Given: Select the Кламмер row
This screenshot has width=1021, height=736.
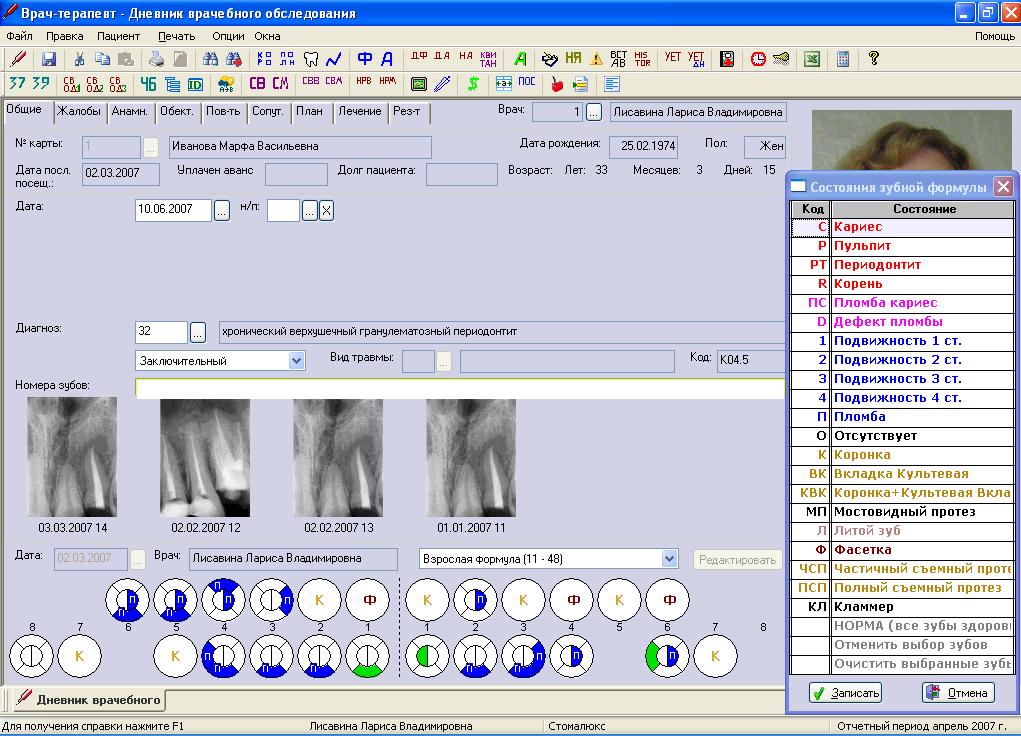Looking at the screenshot, I should [x=902, y=607].
